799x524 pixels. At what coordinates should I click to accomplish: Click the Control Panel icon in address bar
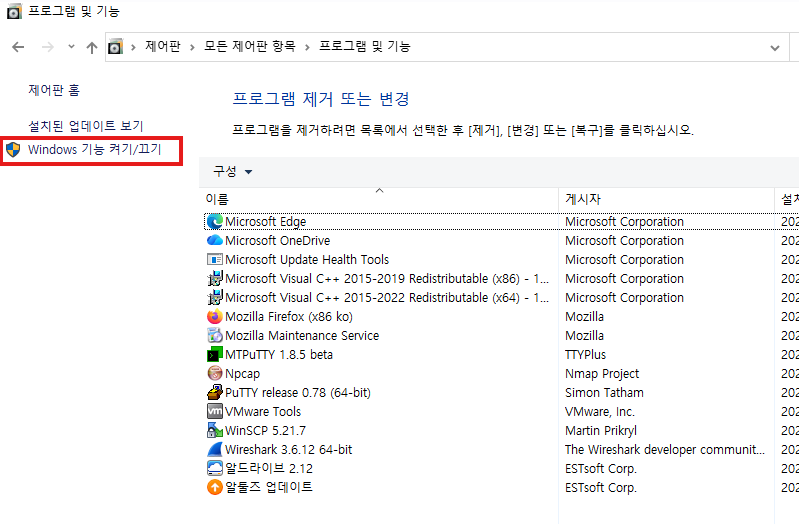116,47
